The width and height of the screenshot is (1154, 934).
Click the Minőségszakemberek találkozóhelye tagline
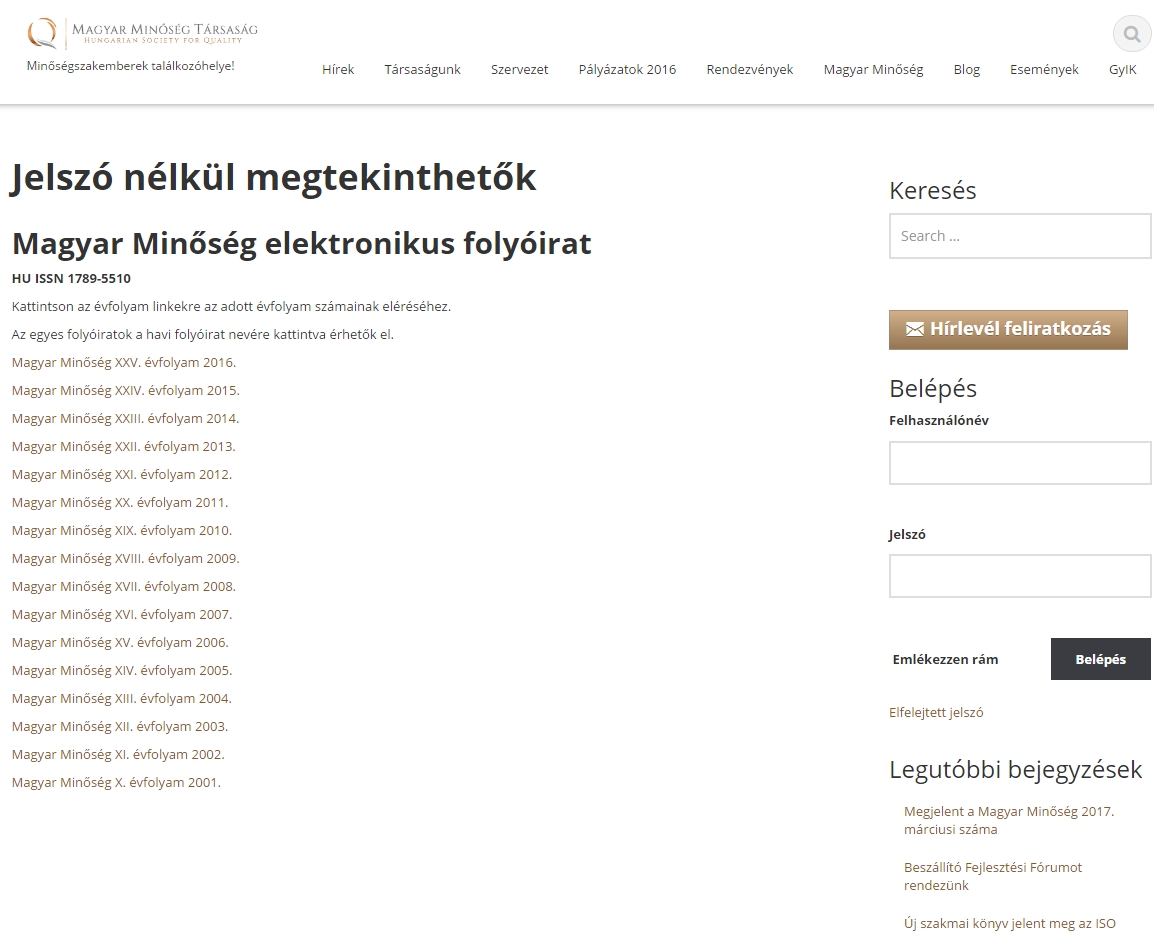coord(130,66)
